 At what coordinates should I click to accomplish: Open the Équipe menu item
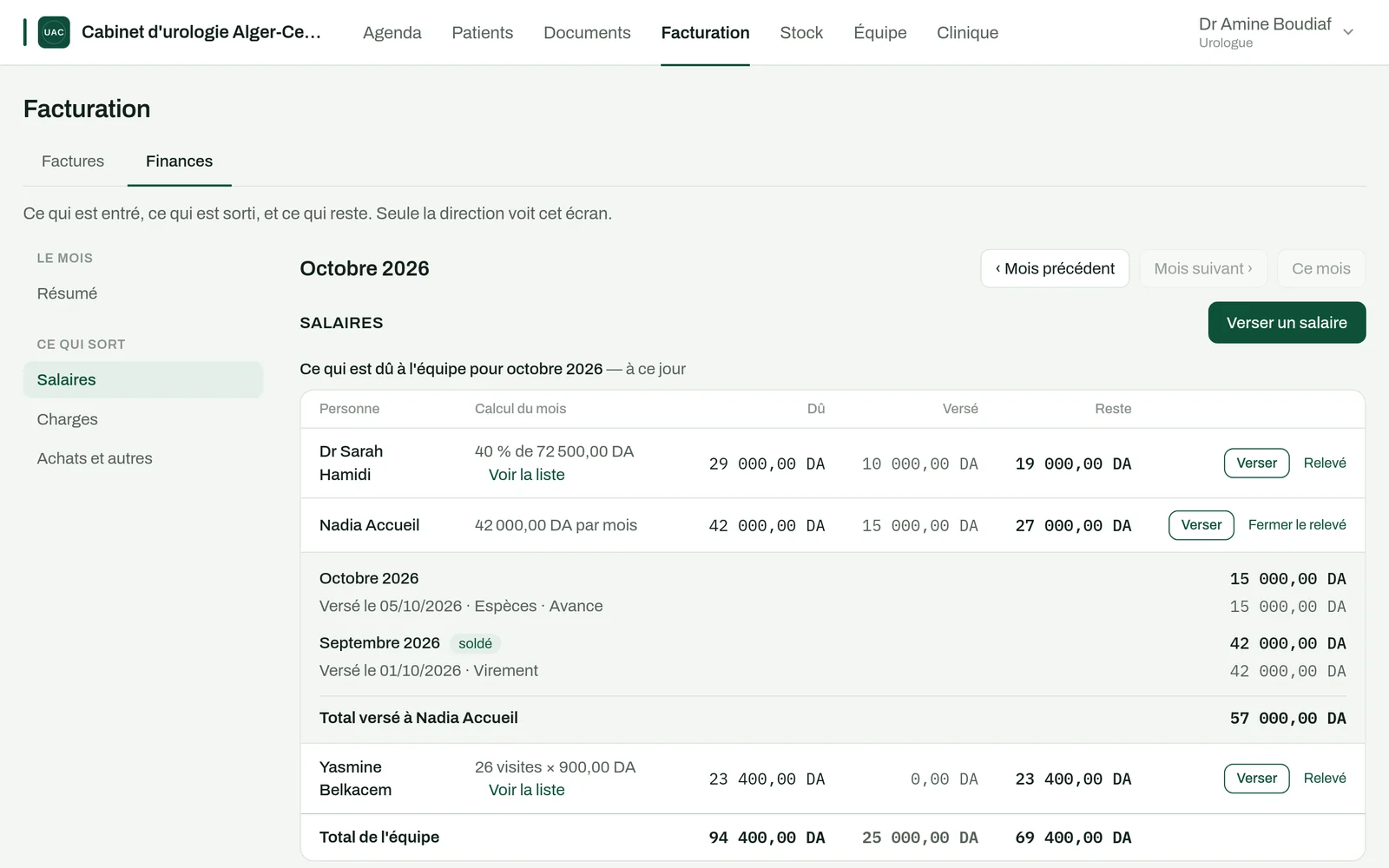pyautogui.click(x=880, y=32)
